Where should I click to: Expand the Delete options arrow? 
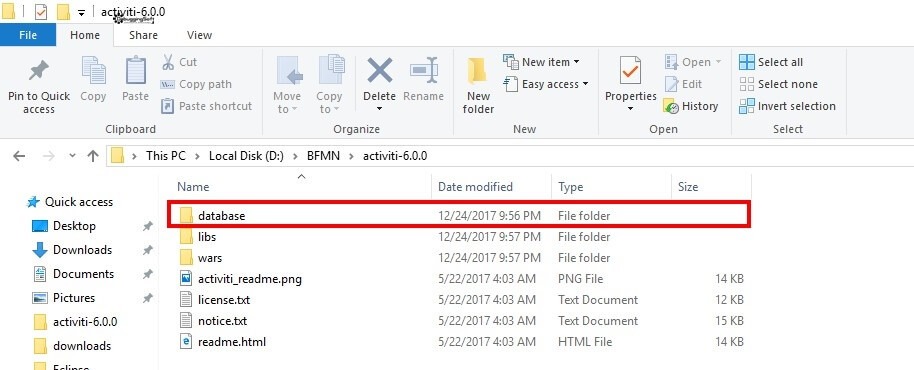click(379, 108)
